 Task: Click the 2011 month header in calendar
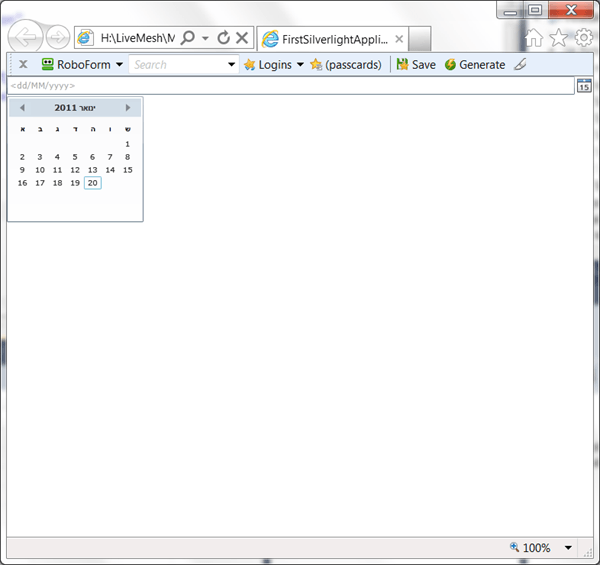click(75, 107)
